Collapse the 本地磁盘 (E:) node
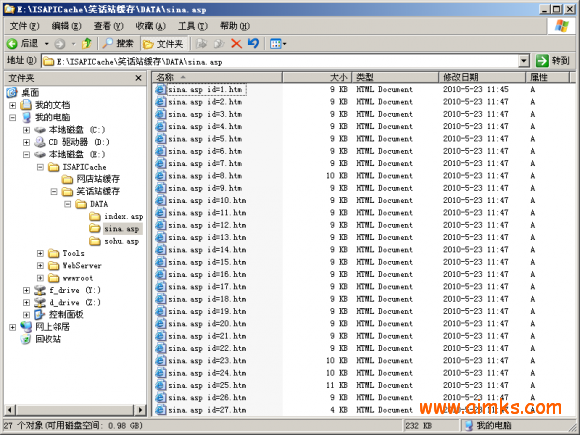The image size is (580, 435). click(x=26, y=155)
